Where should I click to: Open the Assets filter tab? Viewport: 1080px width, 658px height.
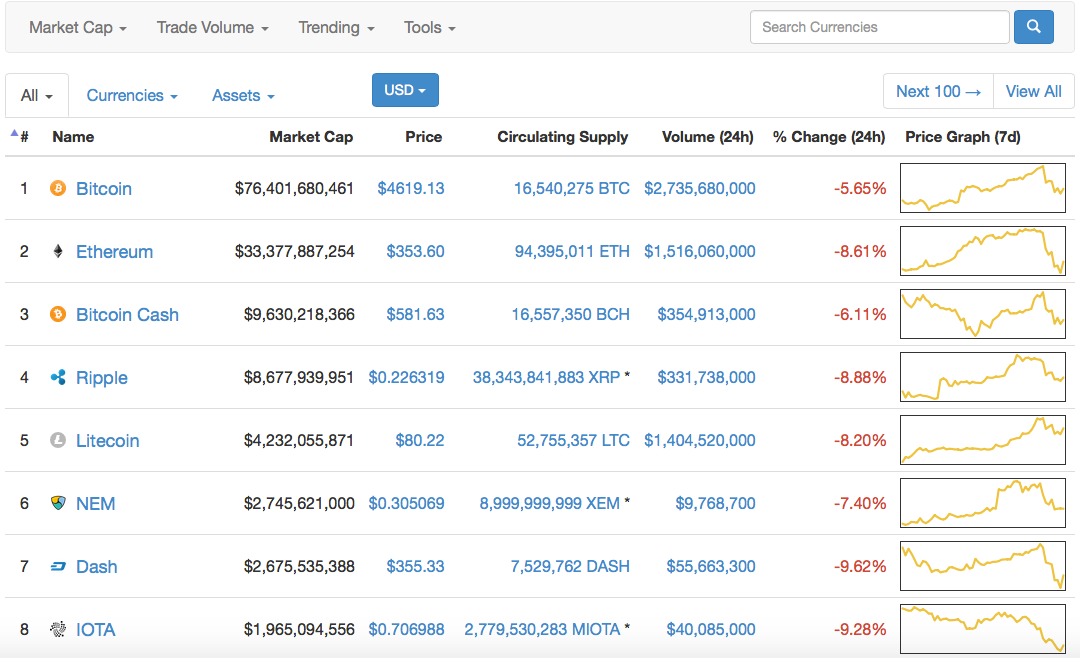tap(243, 95)
